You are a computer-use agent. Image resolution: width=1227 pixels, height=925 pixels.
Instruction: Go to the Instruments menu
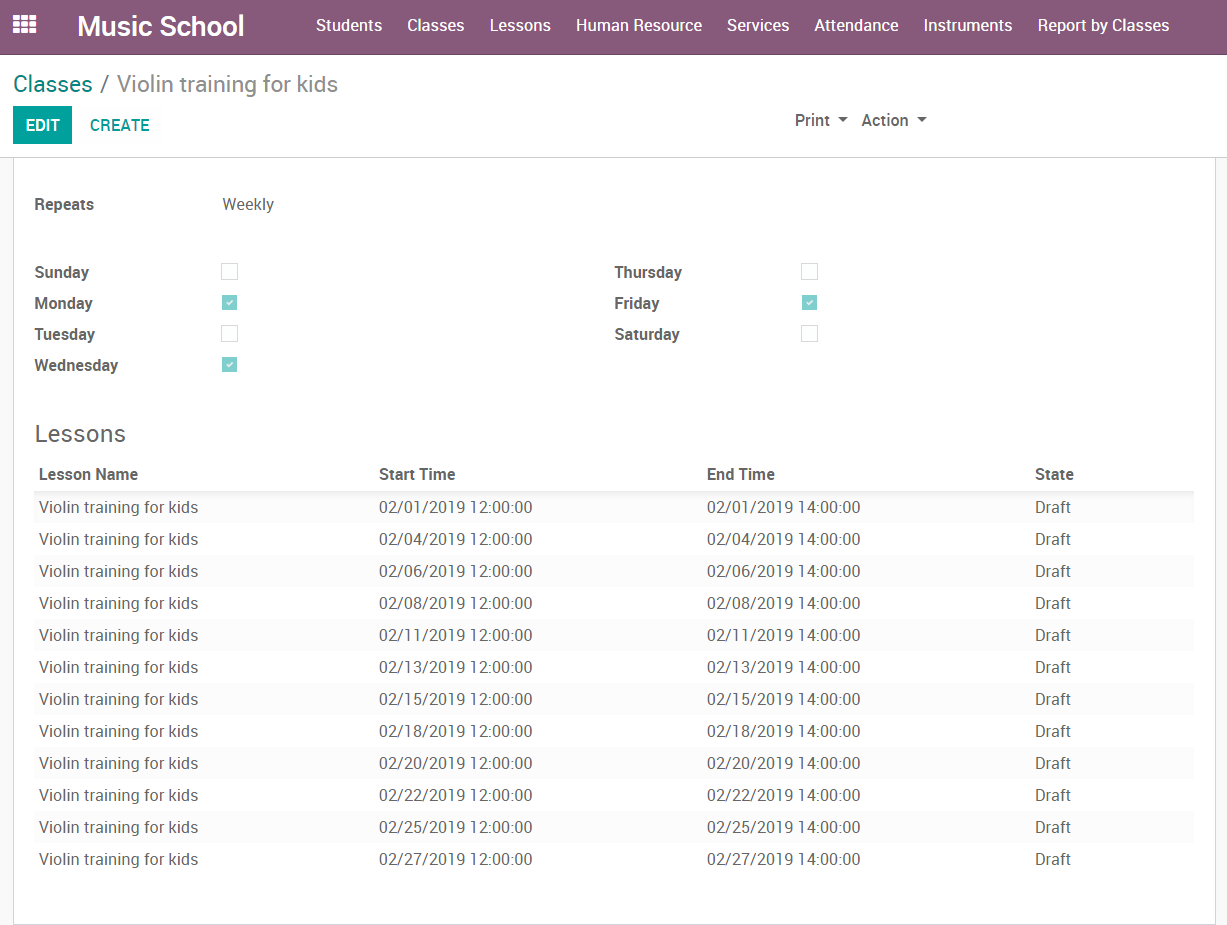967,26
